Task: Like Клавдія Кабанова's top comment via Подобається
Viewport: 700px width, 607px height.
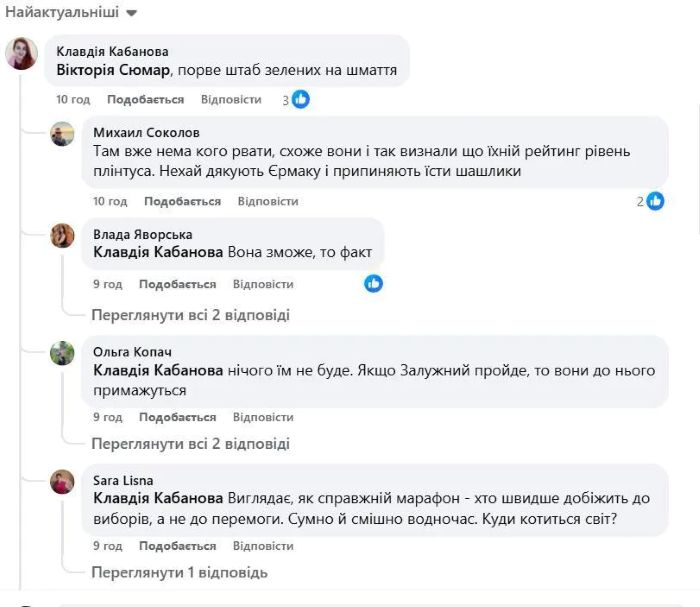Action: (x=145, y=100)
